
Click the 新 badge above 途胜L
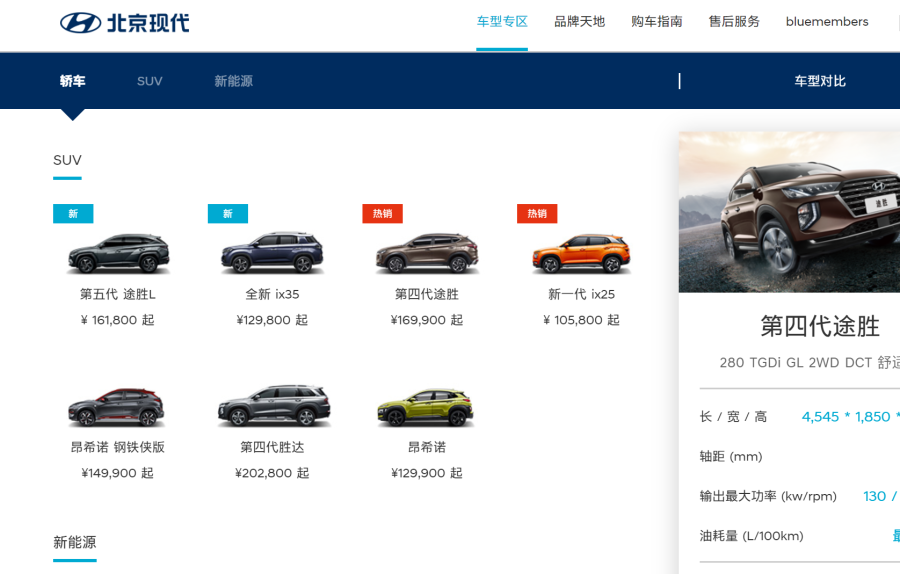(73, 214)
